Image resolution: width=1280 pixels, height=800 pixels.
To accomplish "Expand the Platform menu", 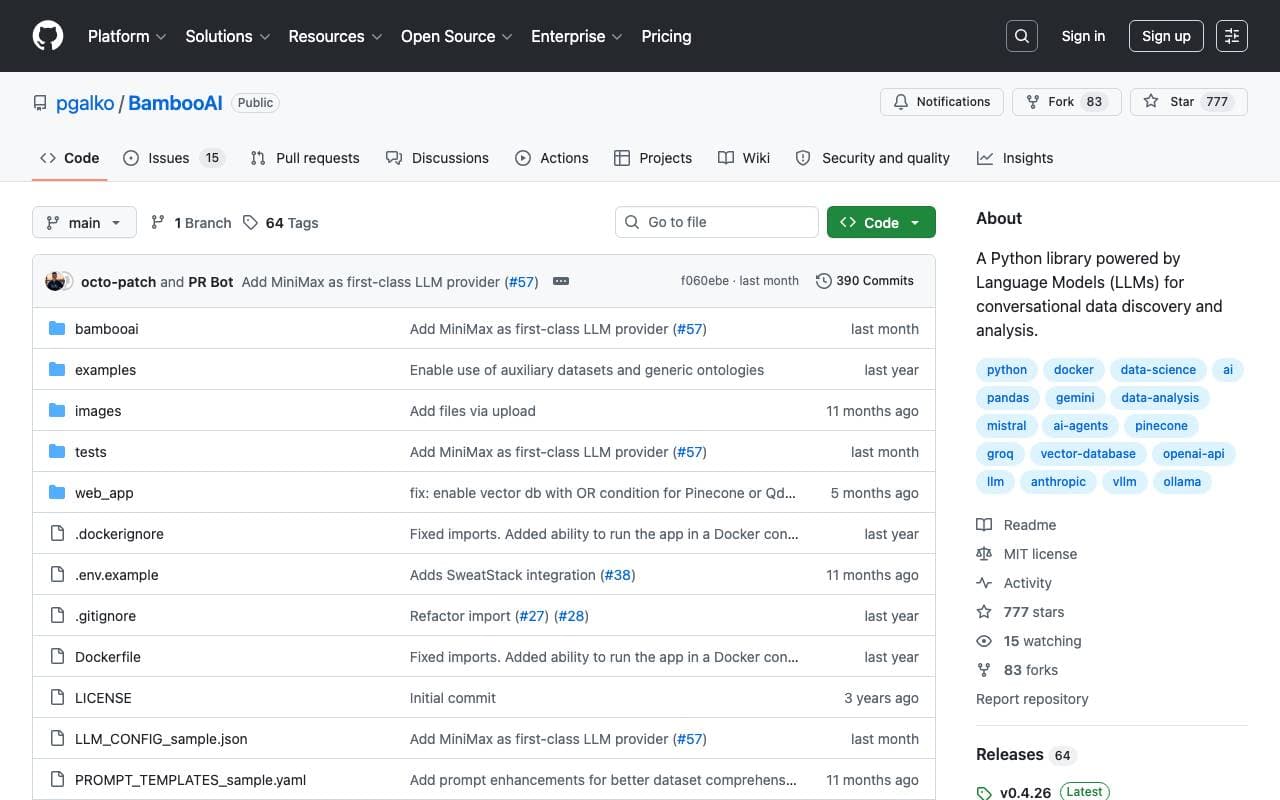I will 126,36.
